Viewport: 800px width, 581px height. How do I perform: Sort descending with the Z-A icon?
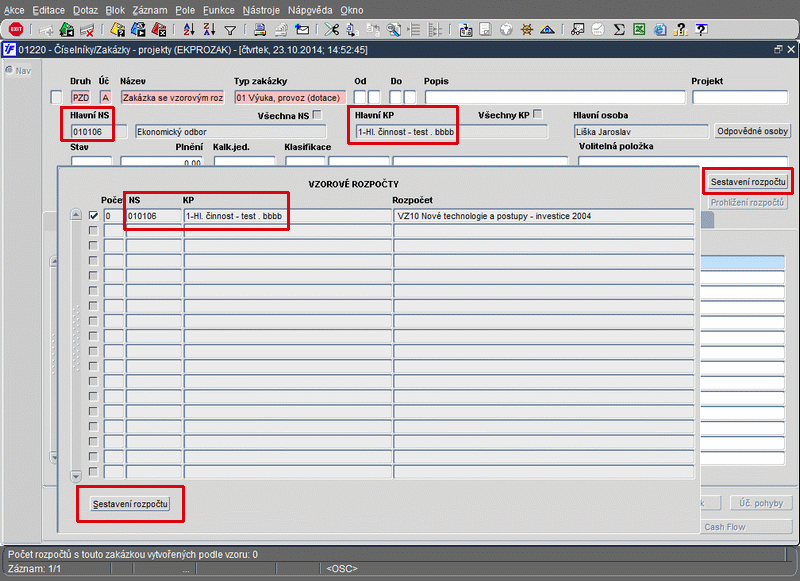click(209, 30)
